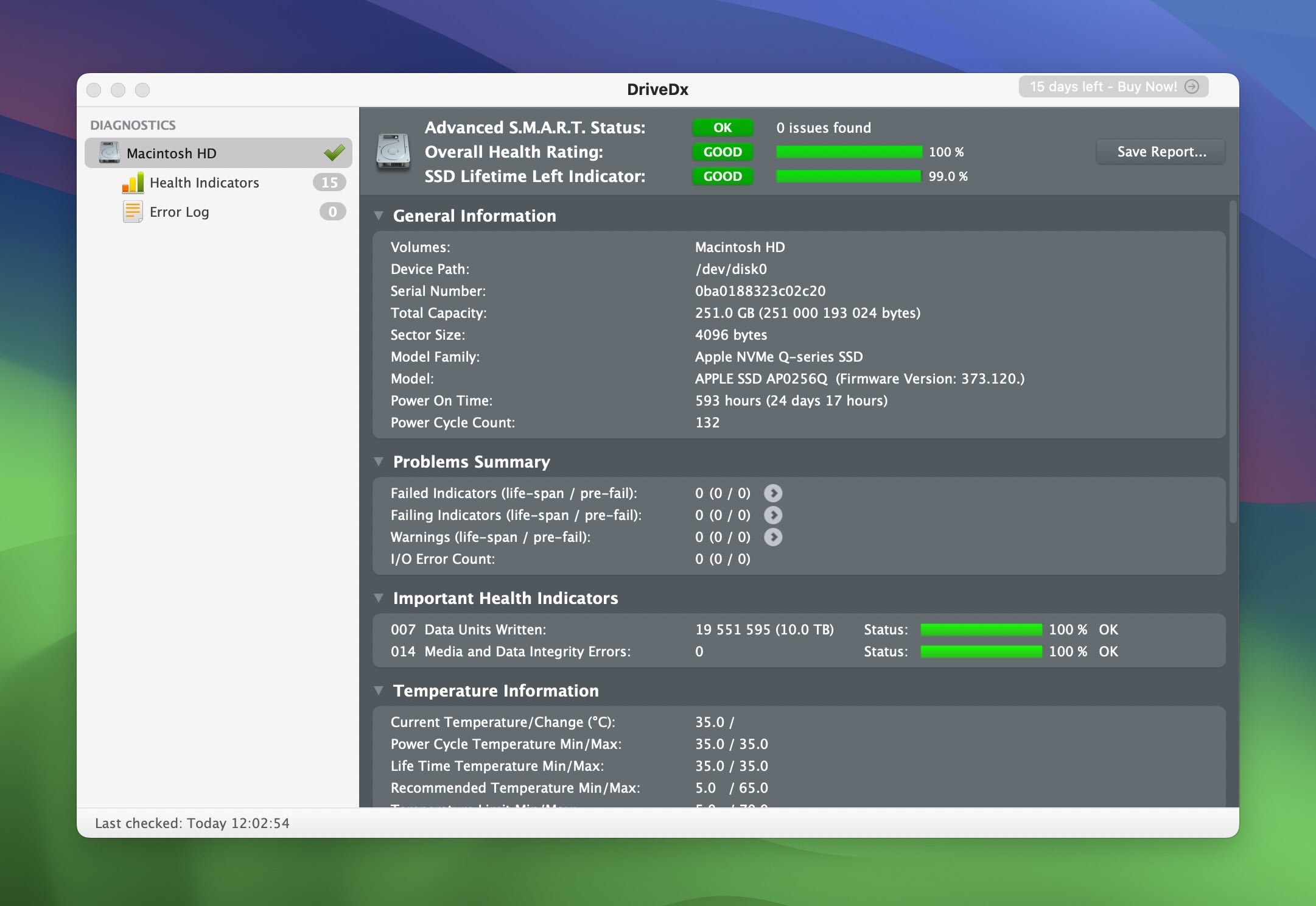Select the Health Indicators sidebar item
The width and height of the screenshot is (1316, 906).
tap(205, 182)
